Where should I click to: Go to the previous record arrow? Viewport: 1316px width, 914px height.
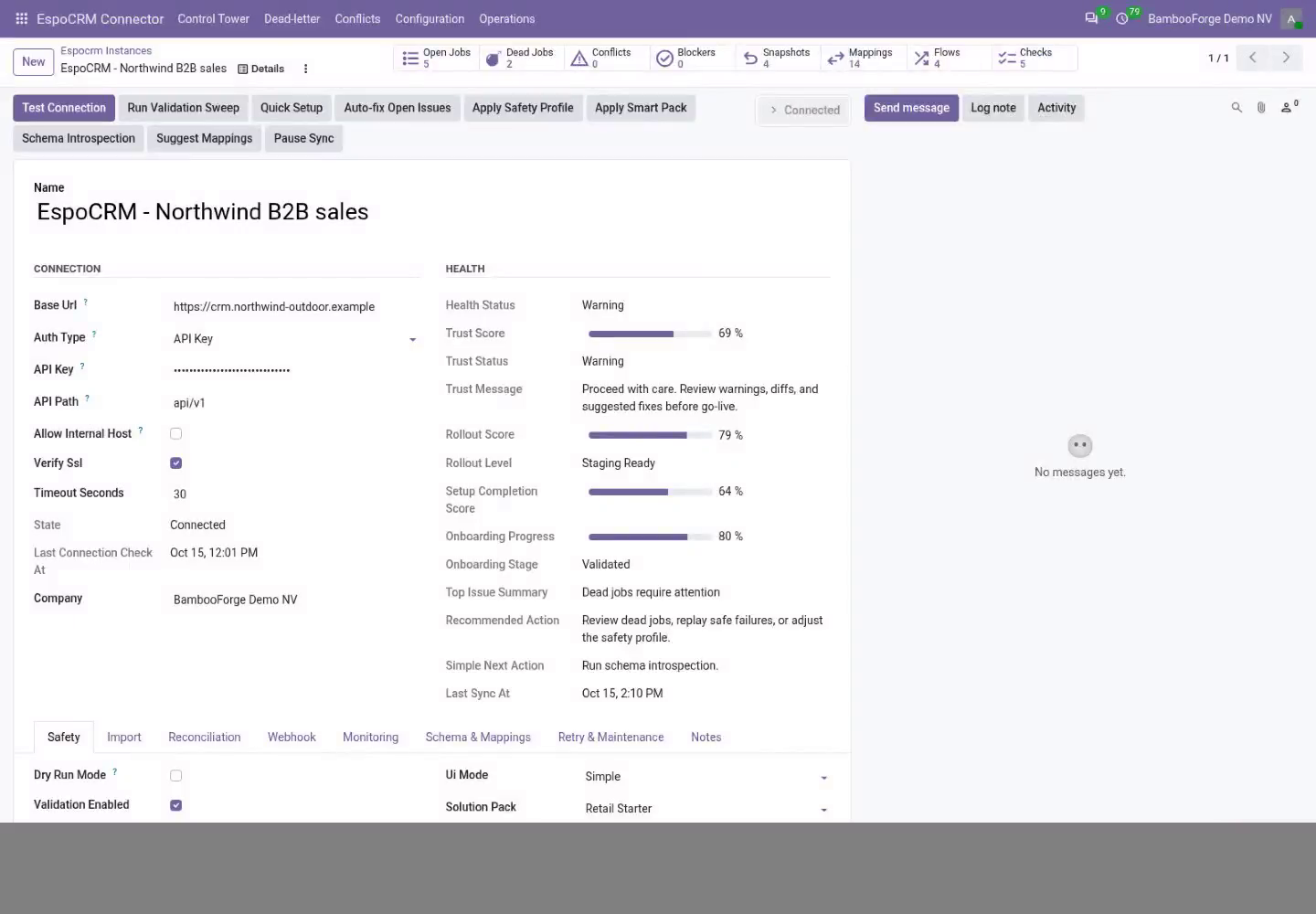click(1253, 58)
